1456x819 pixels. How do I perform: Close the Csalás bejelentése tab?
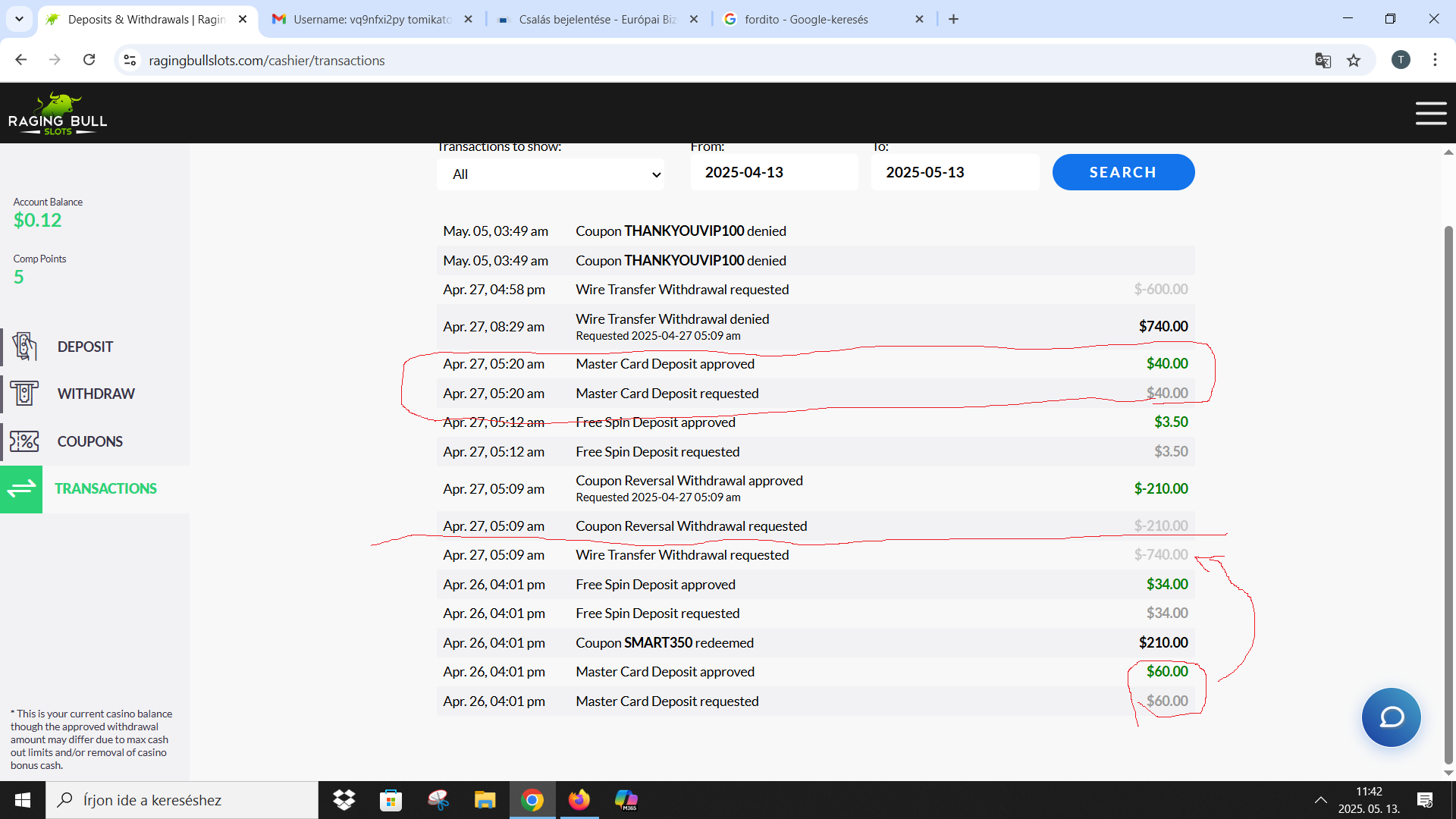[x=694, y=19]
